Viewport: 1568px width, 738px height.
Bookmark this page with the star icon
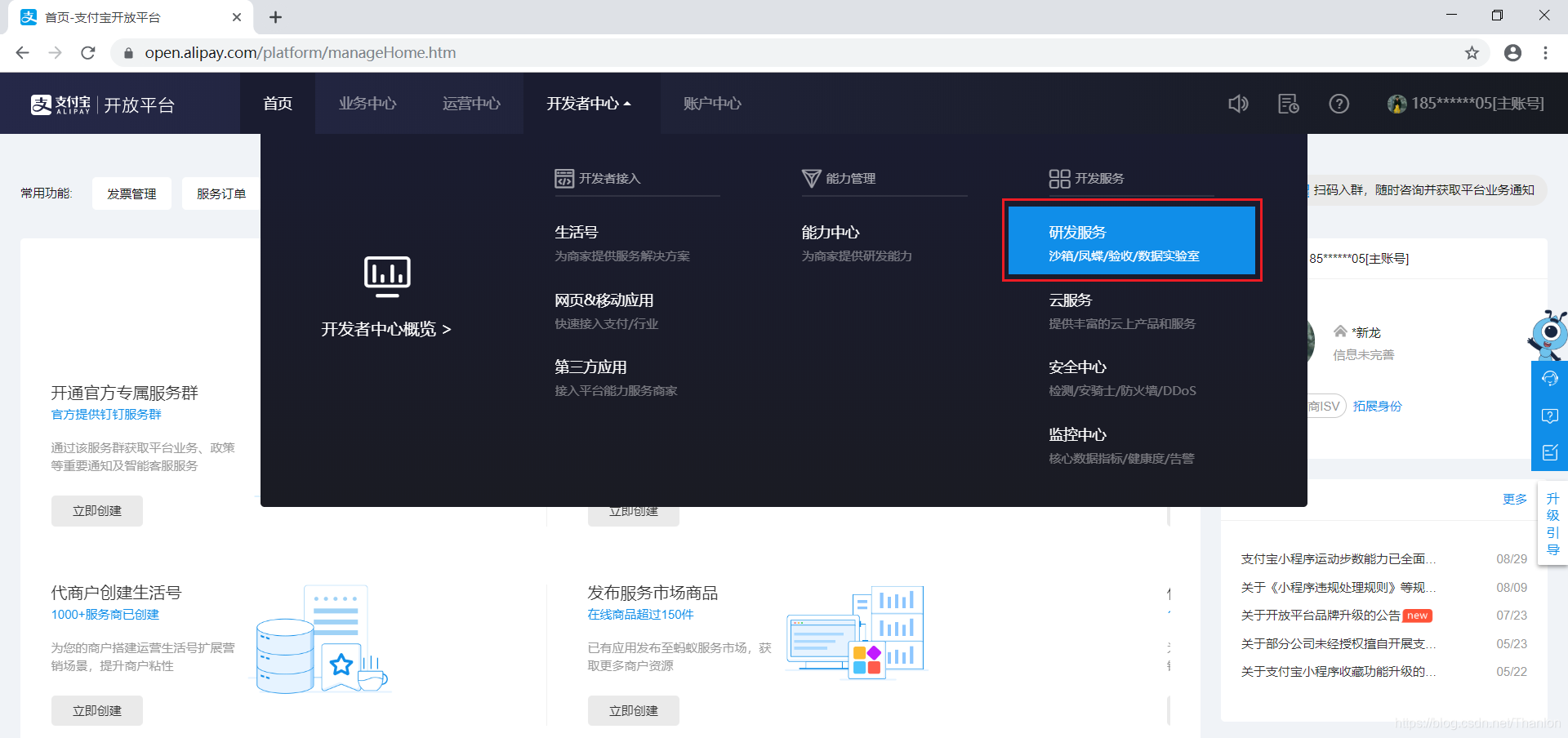tap(1472, 53)
